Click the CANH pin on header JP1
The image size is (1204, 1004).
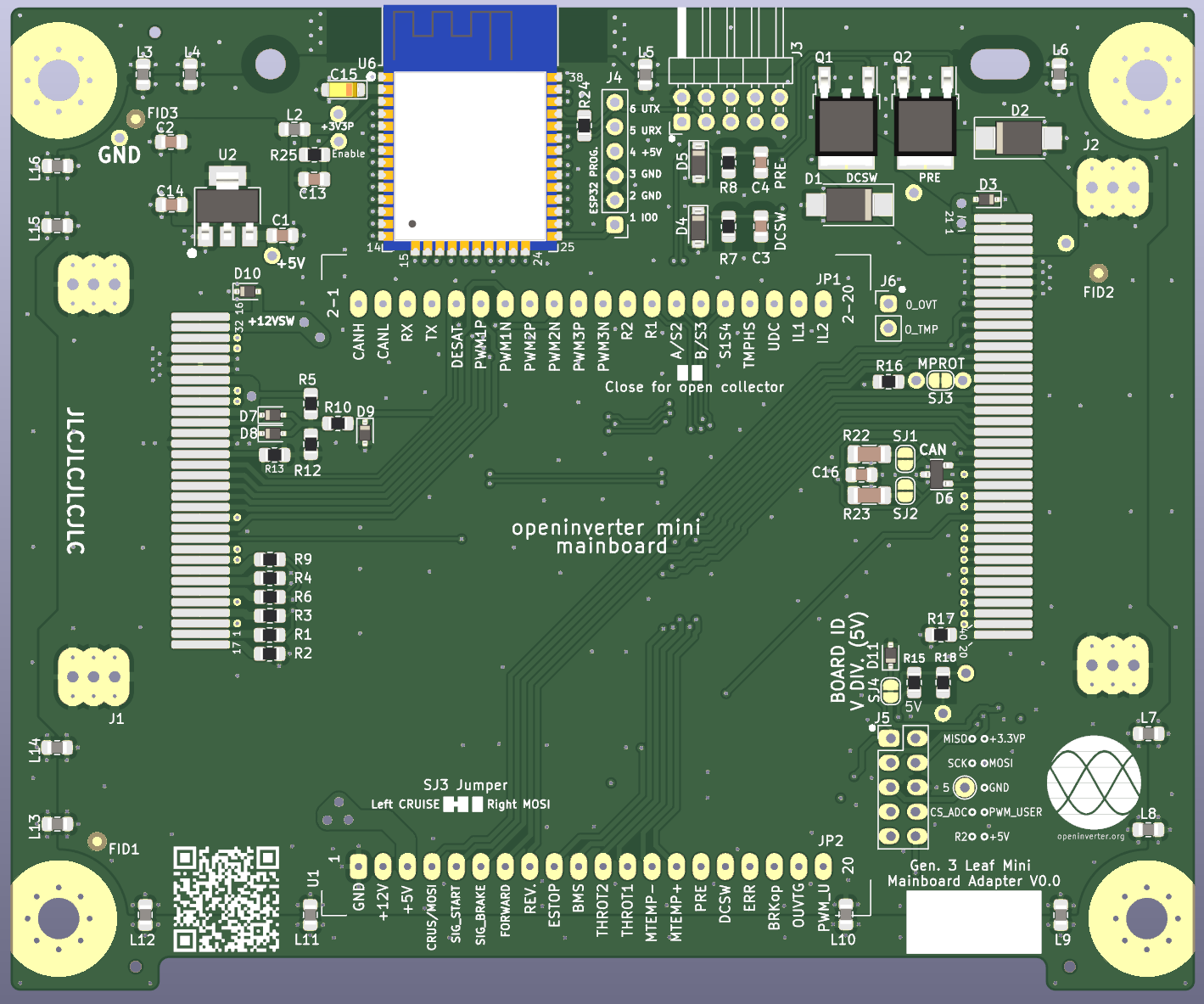(358, 304)
